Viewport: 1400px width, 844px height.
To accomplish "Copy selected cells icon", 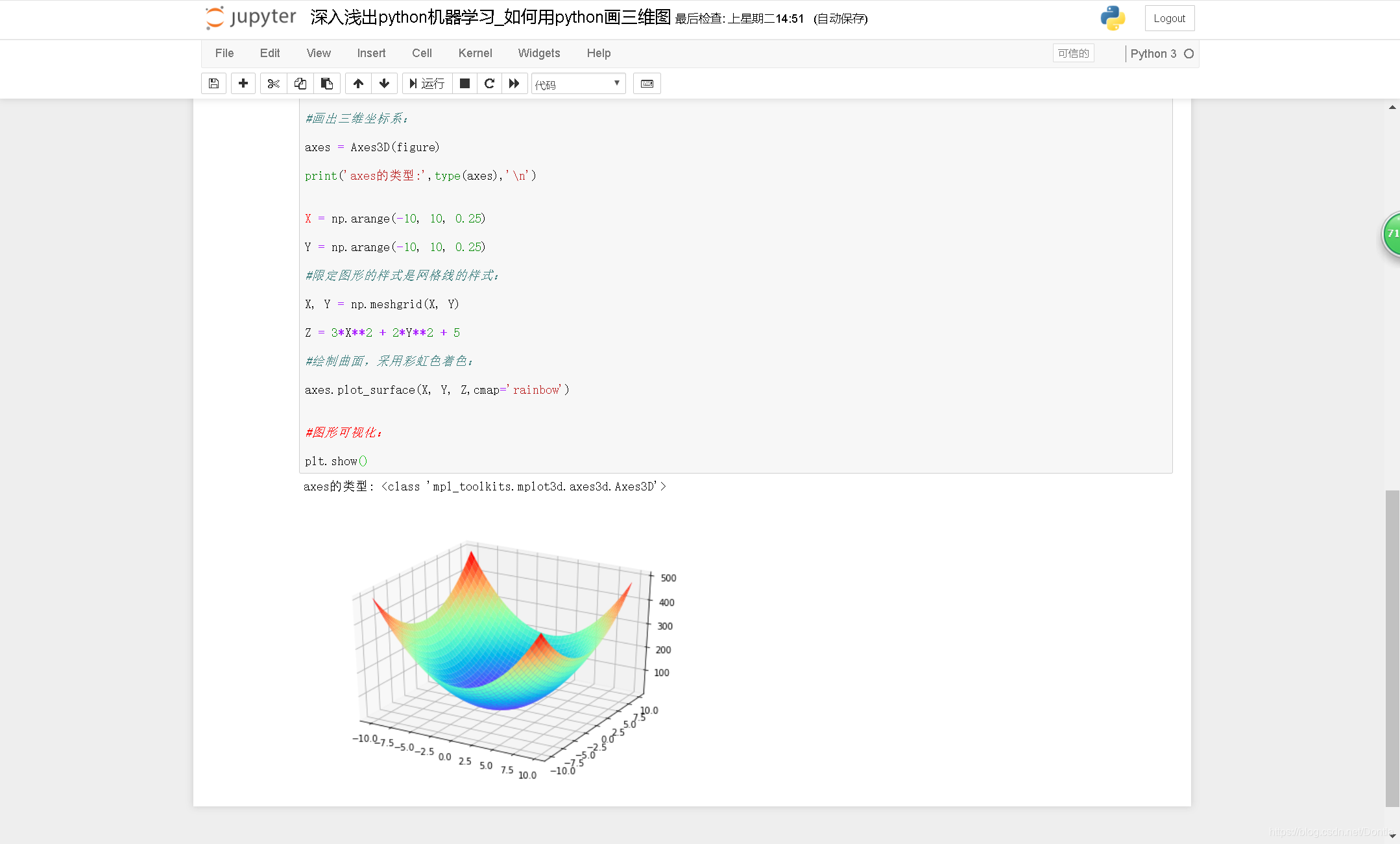I will 300,84.
